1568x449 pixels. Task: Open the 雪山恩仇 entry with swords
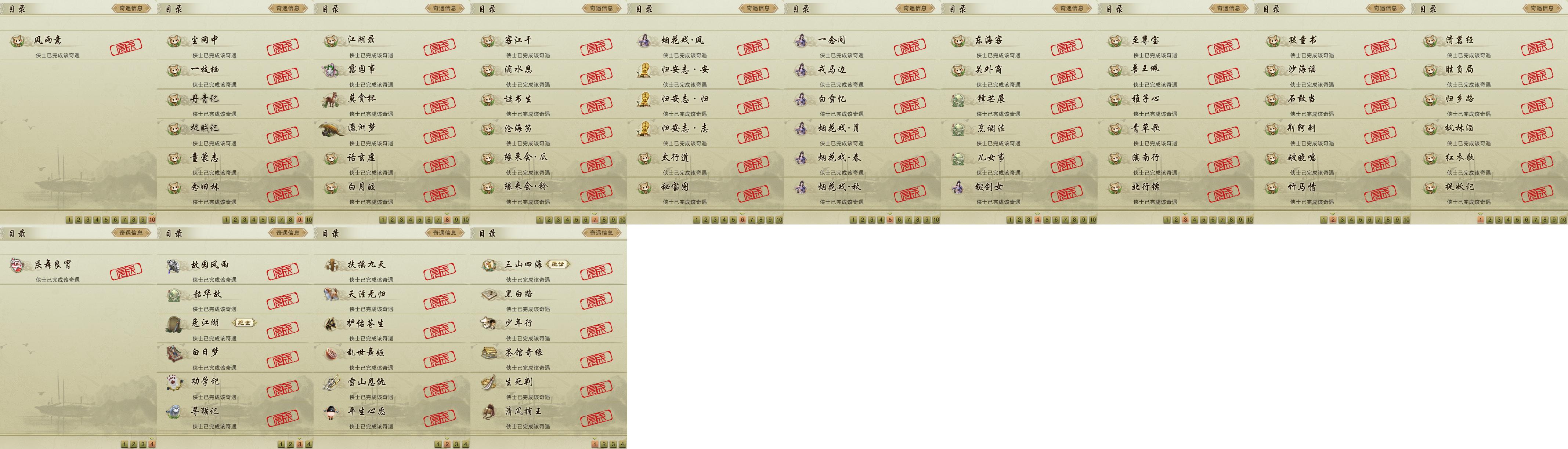392,387
